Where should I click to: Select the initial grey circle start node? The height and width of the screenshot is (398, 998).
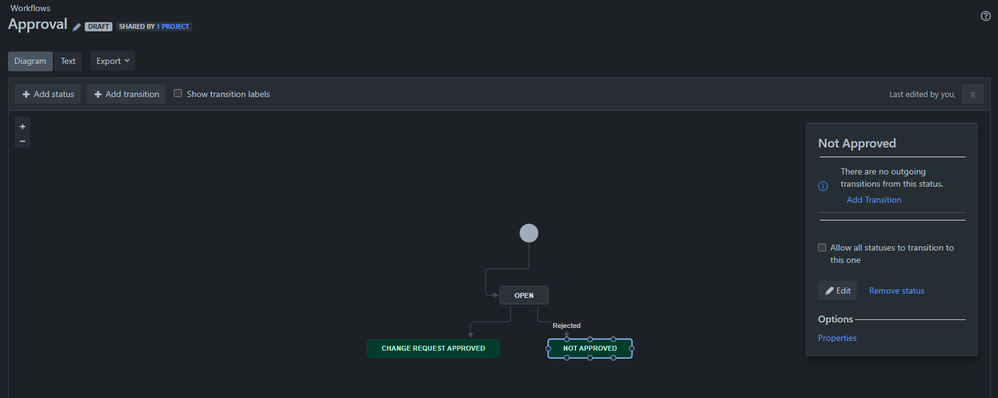pos(529,233)
